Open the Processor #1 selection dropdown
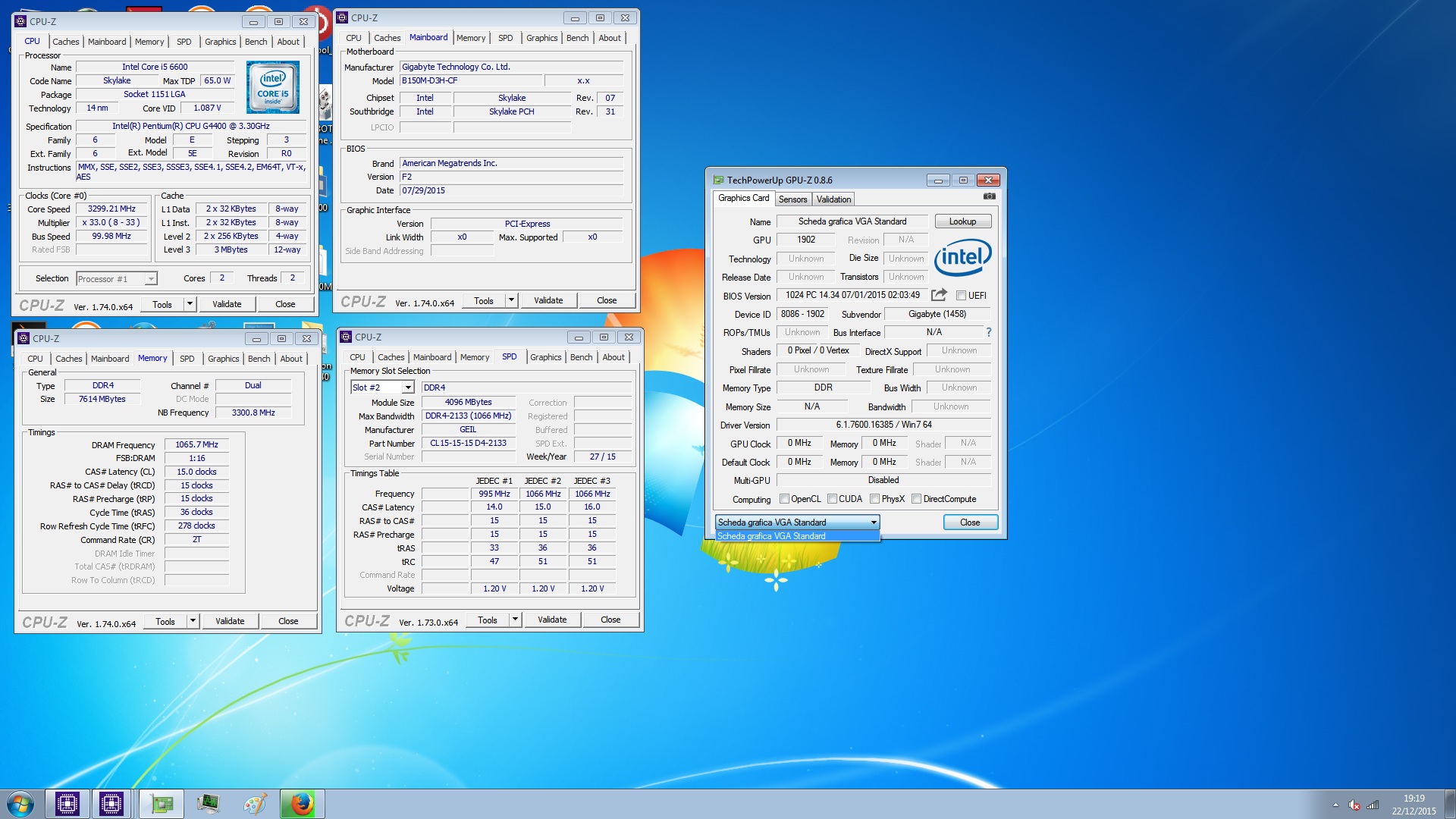This screenshot has height=819, width=1456. [x=116, y=279]
